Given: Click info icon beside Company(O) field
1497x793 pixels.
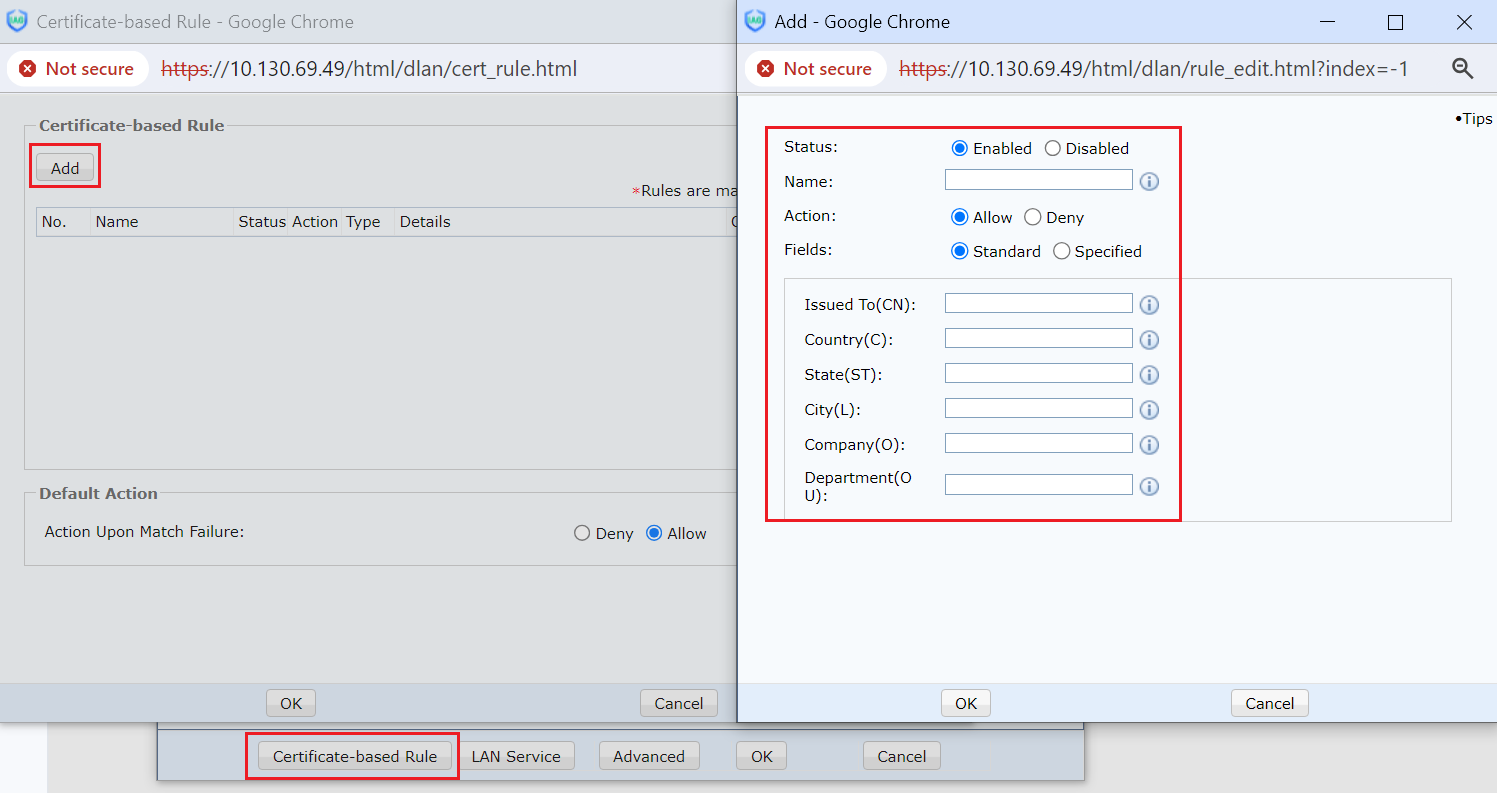Looking at the screenshot, I should 1149,445.
